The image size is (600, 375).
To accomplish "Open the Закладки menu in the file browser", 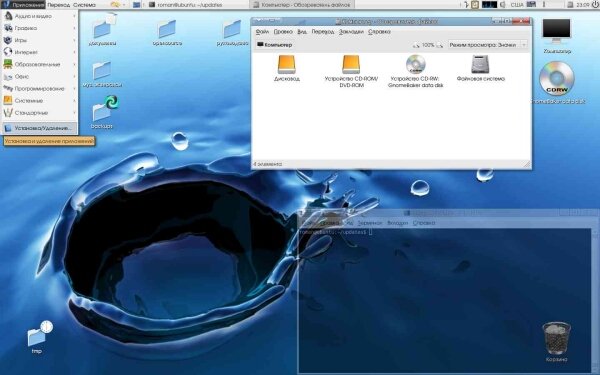I will pyautogui.click(x=351, y=32).
